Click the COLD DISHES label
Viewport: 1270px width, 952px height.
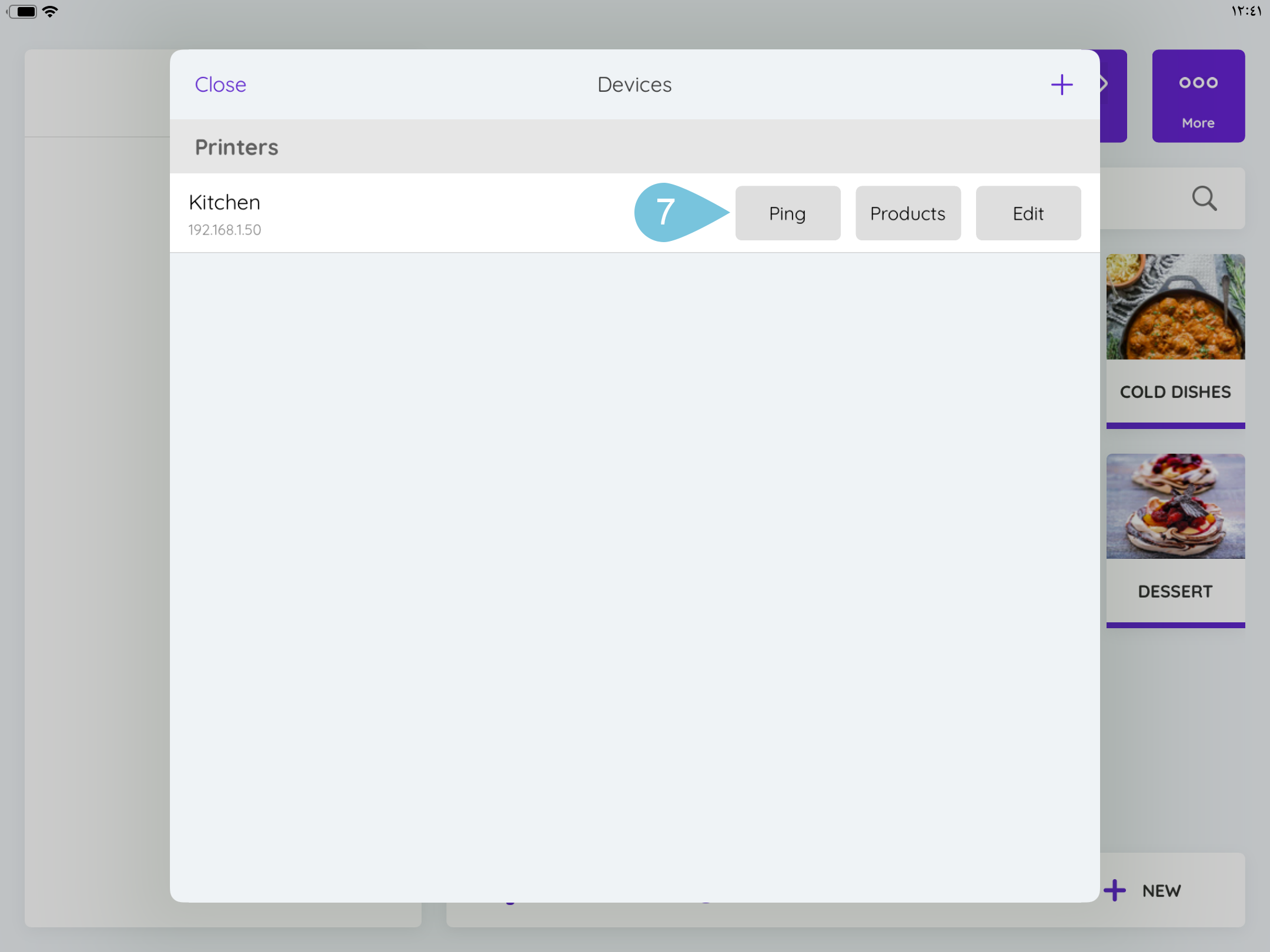[x=1175, y=392]
